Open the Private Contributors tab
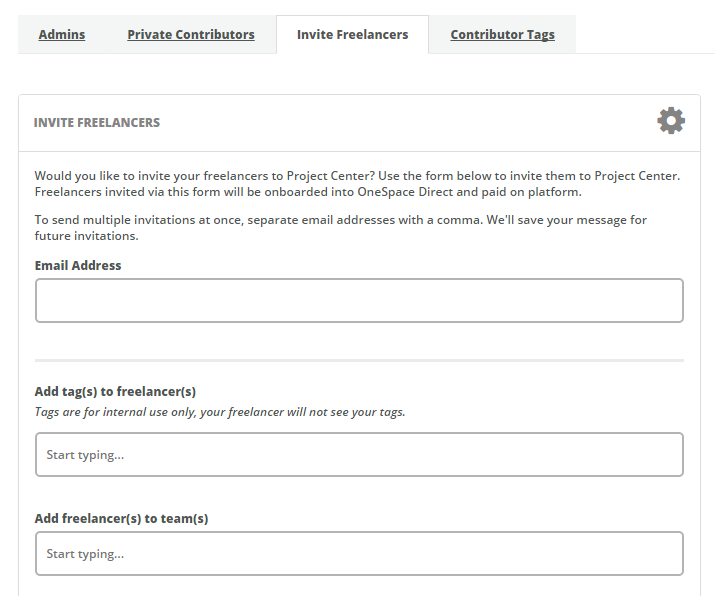The image size is (715, 596). click(191, 35)
